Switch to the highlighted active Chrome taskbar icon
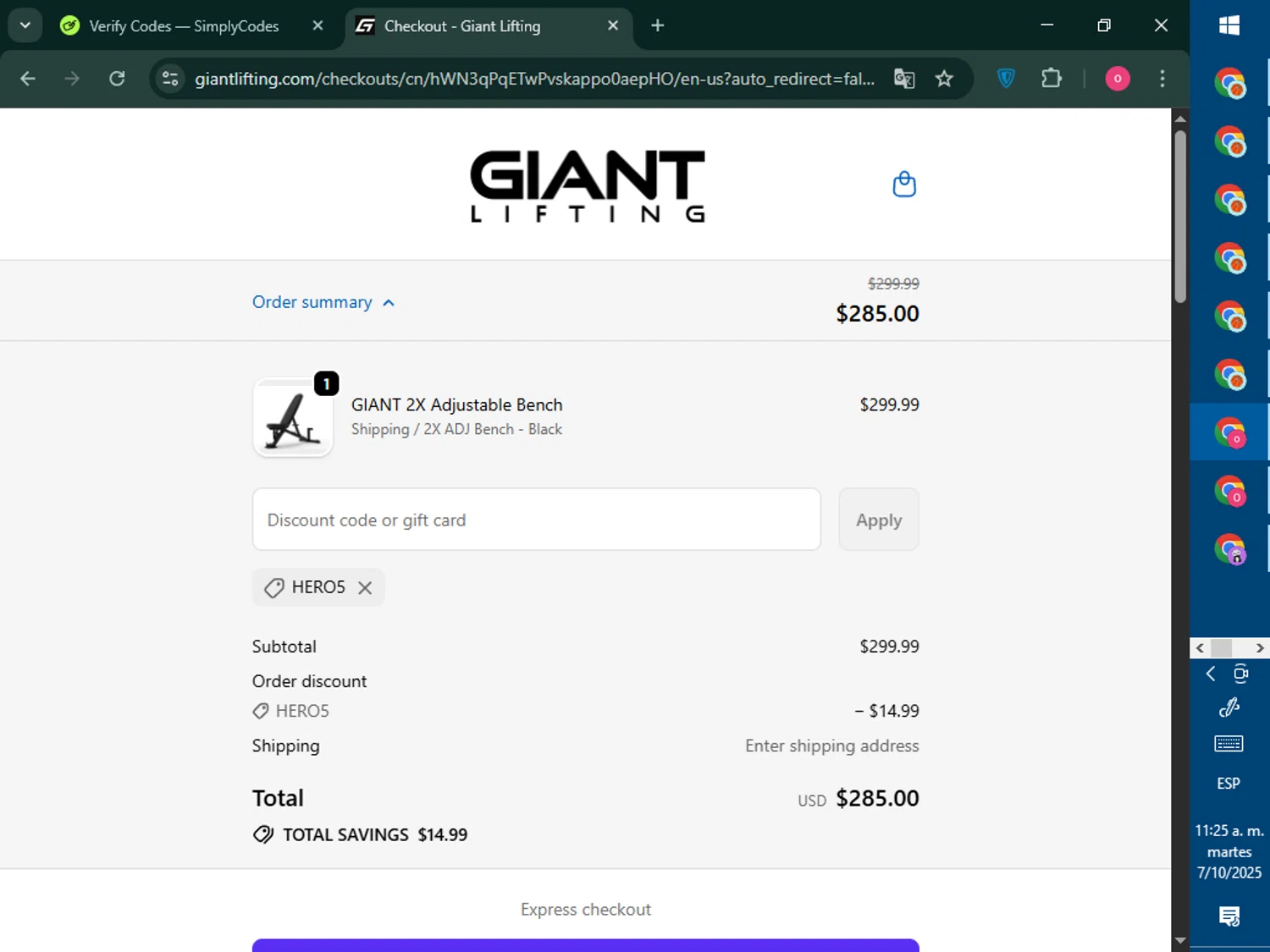Image resolution: width=1270 pixels, height=952 pixels. tap(1229, 432)
